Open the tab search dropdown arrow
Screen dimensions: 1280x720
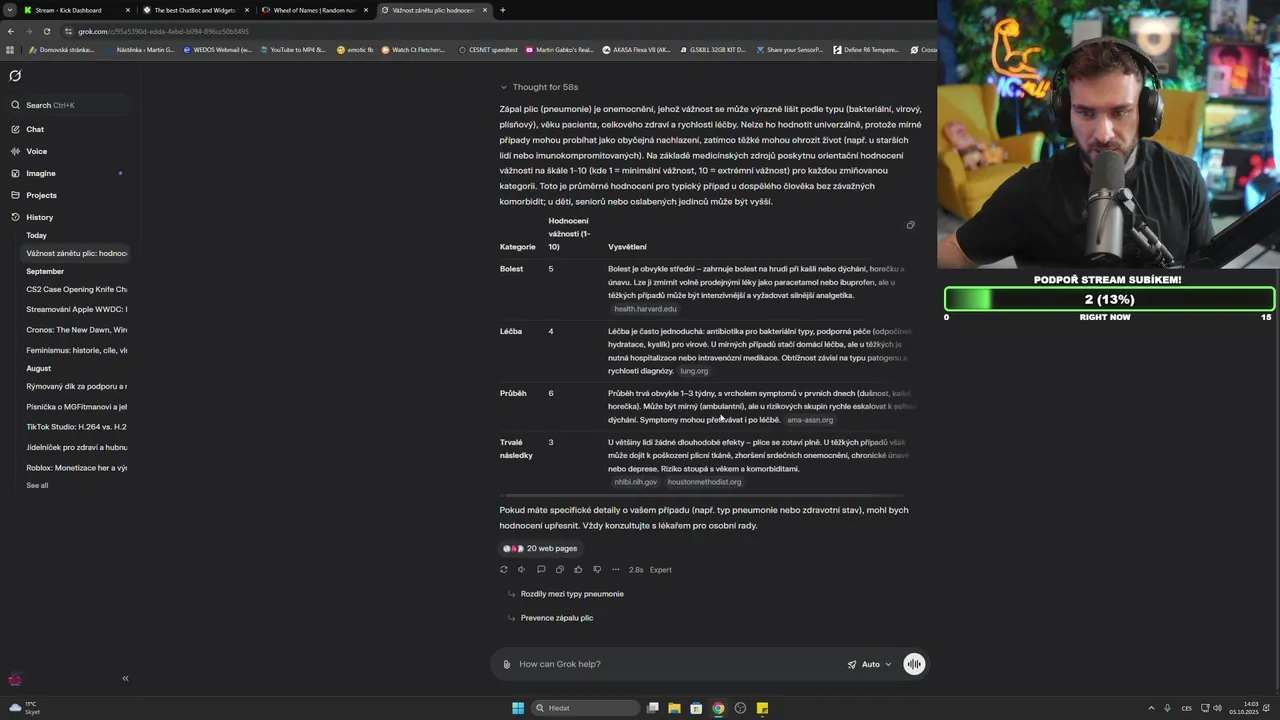tap(9, 10)
